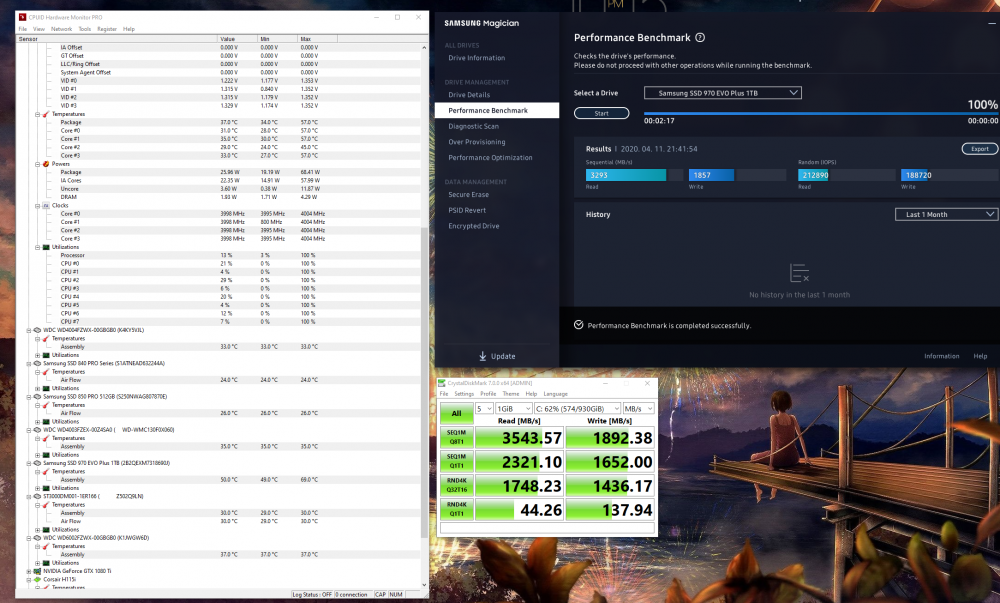
Task: Collapse the WDC WD4004FZWX drive node
Action: click(29, 330)
